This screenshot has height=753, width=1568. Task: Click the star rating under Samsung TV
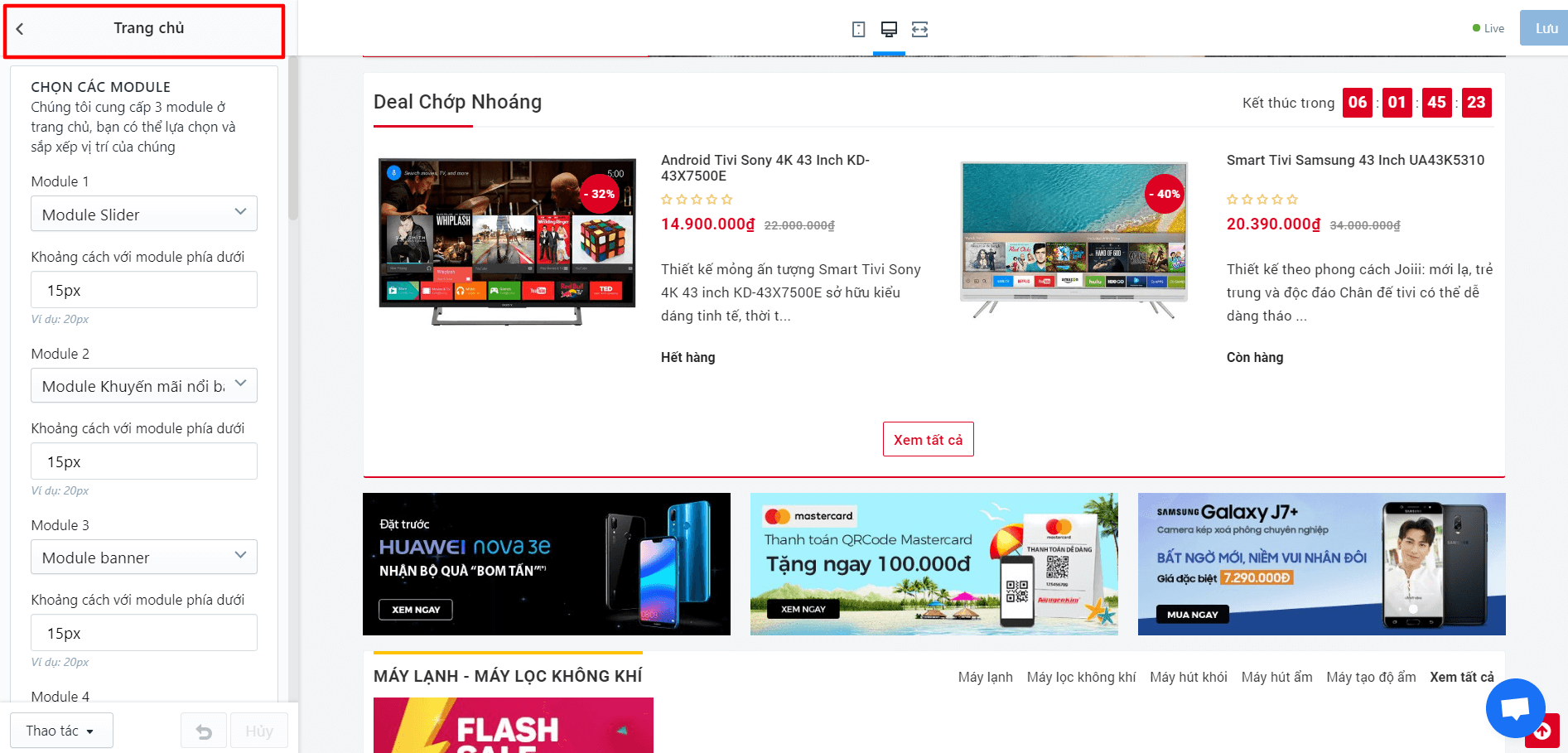[x=1262, y=200]
